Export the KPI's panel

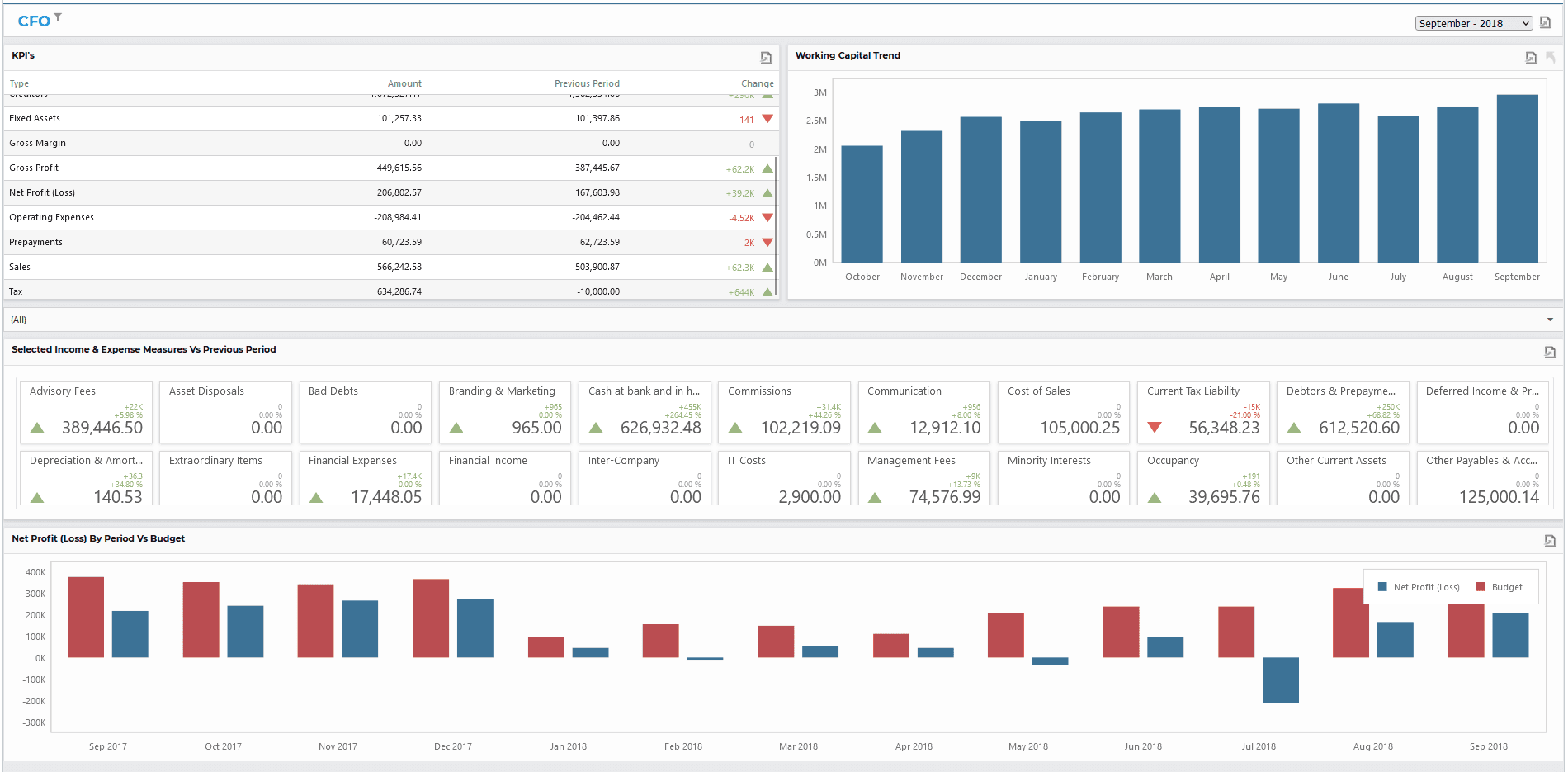[x=766, y=57]
